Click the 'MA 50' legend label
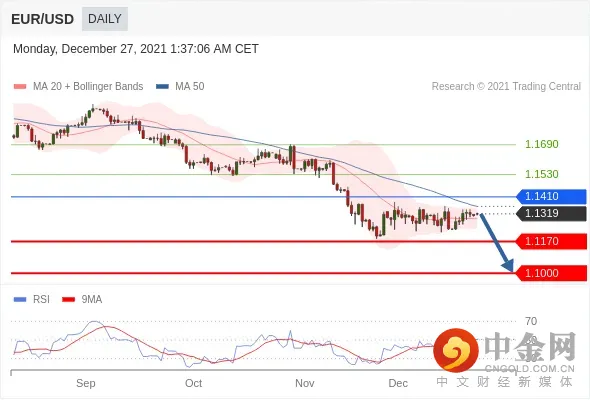Image resolution: width=590 pixels, height=400 pixels. click(x=190, y=87)
